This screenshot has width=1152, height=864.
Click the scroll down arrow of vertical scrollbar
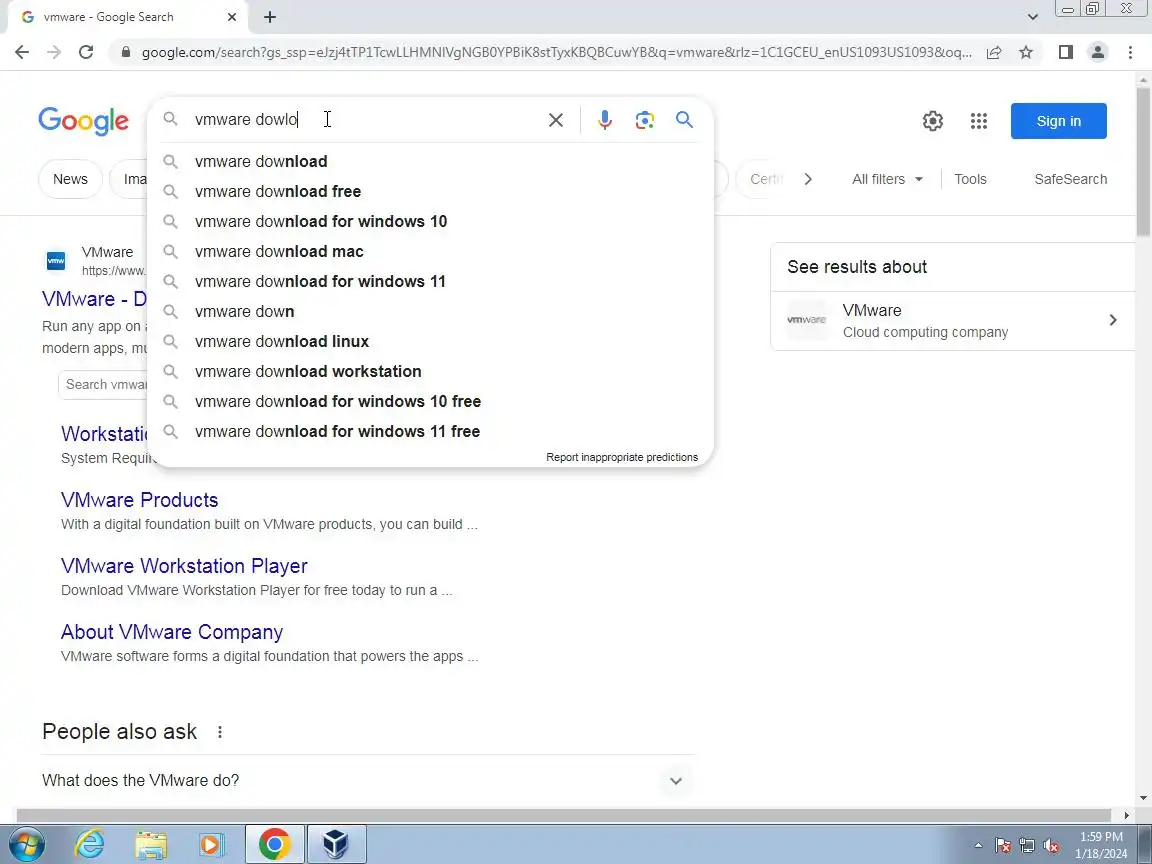tap(1144, 798)
